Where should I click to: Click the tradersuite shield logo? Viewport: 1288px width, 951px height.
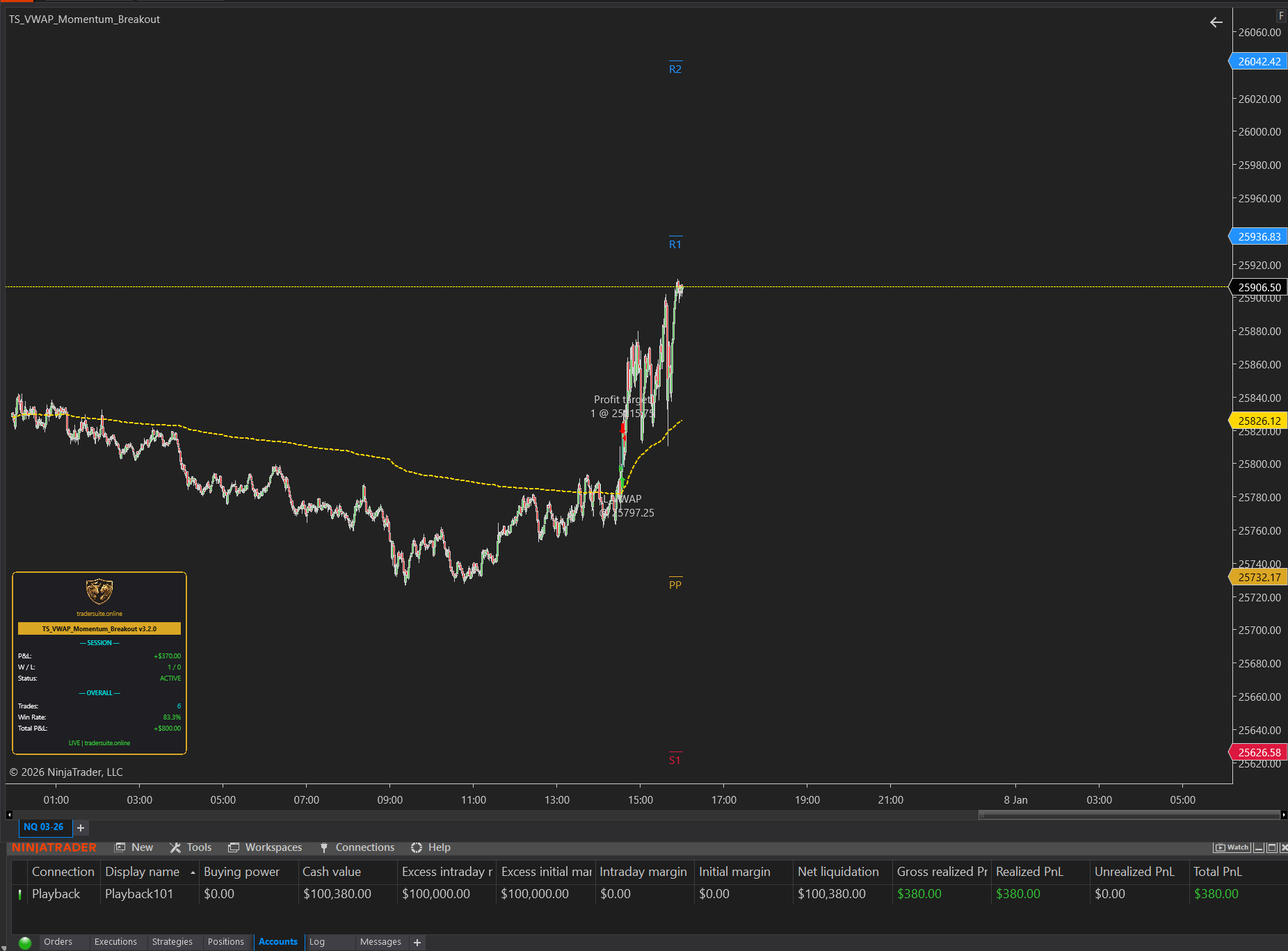click(99, 591)
